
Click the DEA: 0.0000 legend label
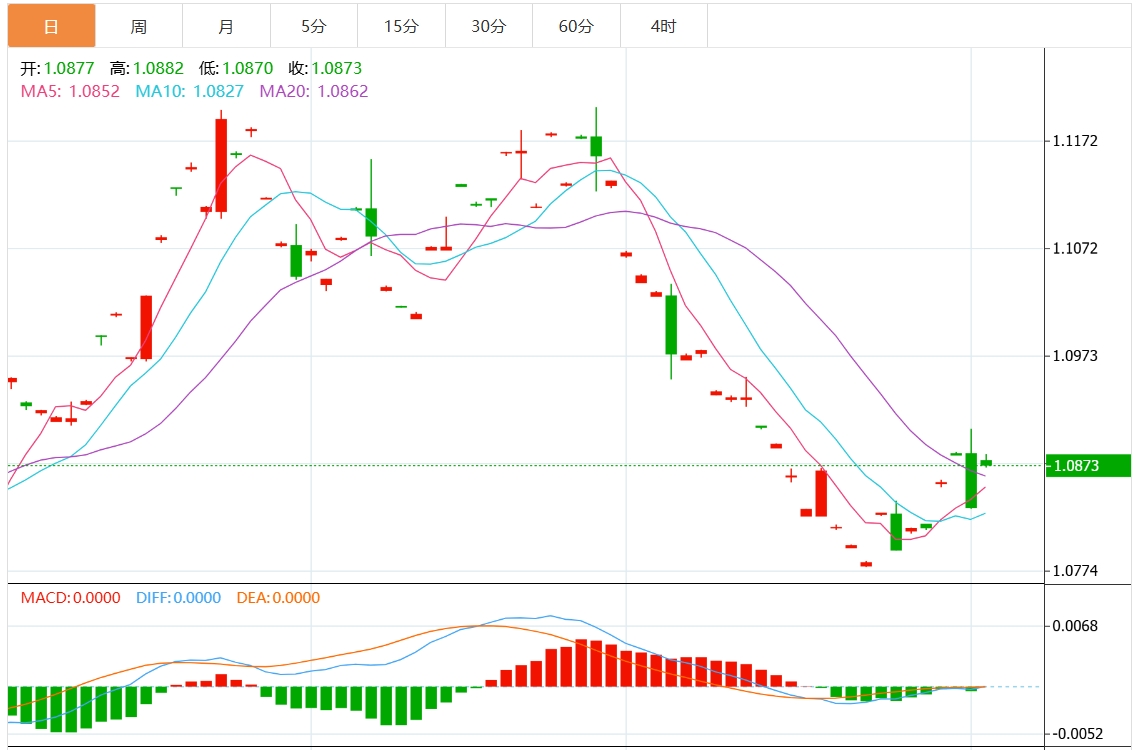pos(278,598)
